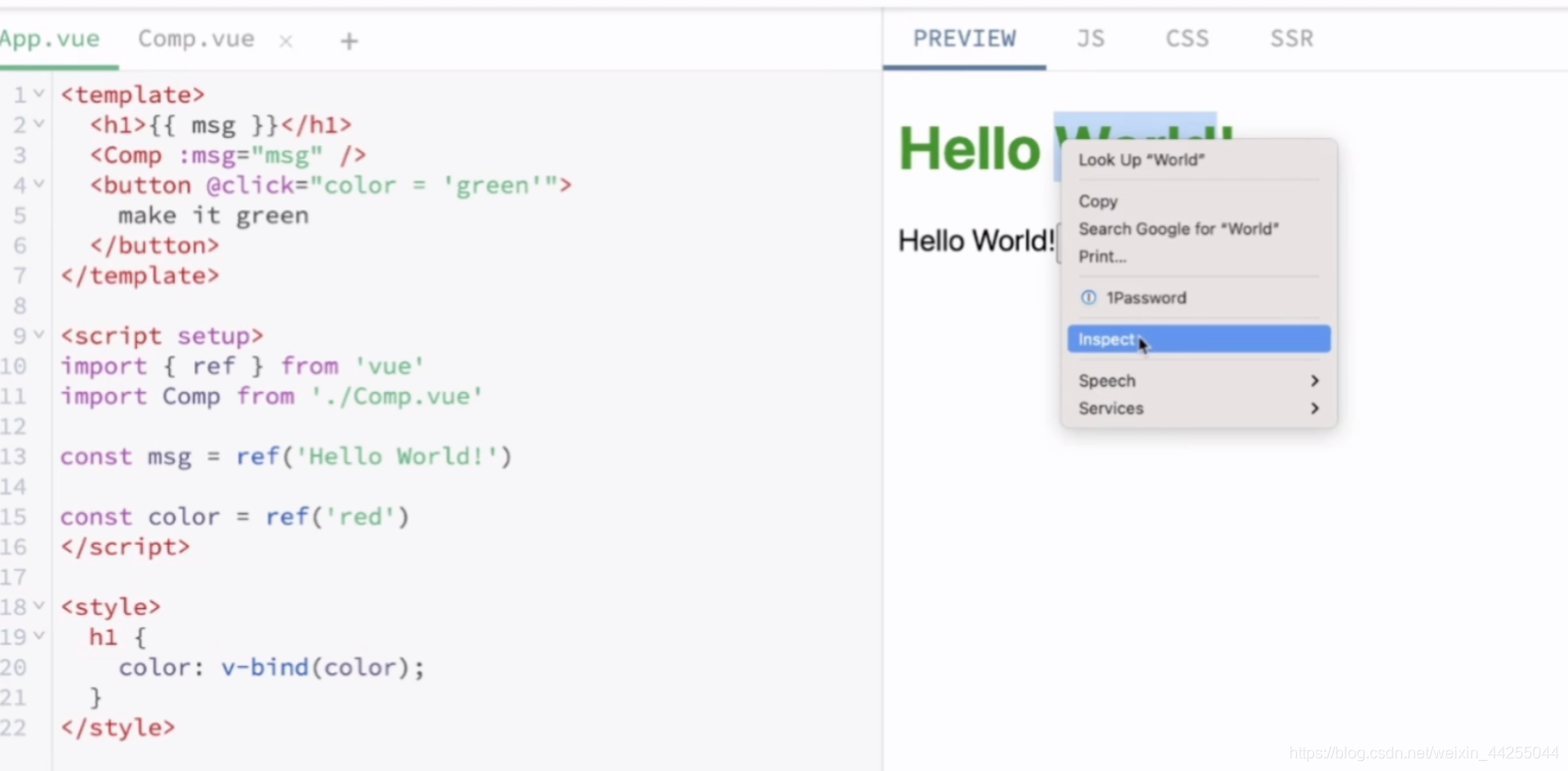Collapse the h1 rule fold arrow on line 19

coord(39,636)
